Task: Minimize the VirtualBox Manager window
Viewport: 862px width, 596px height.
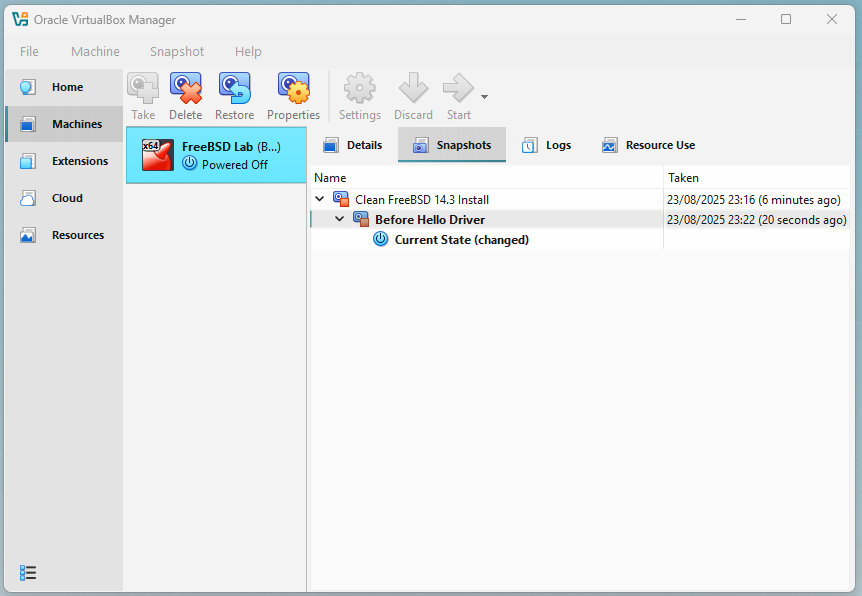Action: coord(741,19)
